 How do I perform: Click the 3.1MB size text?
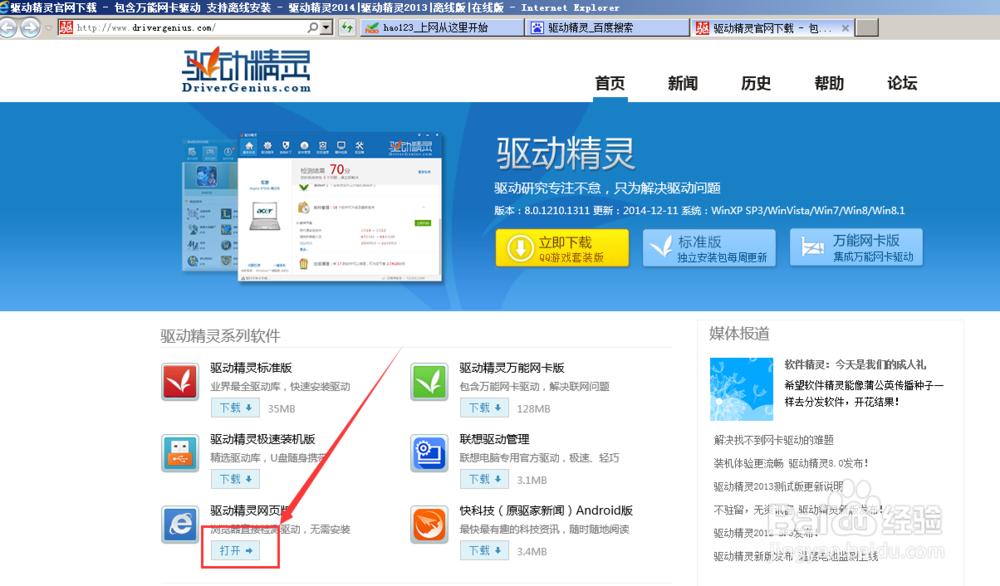532,480
